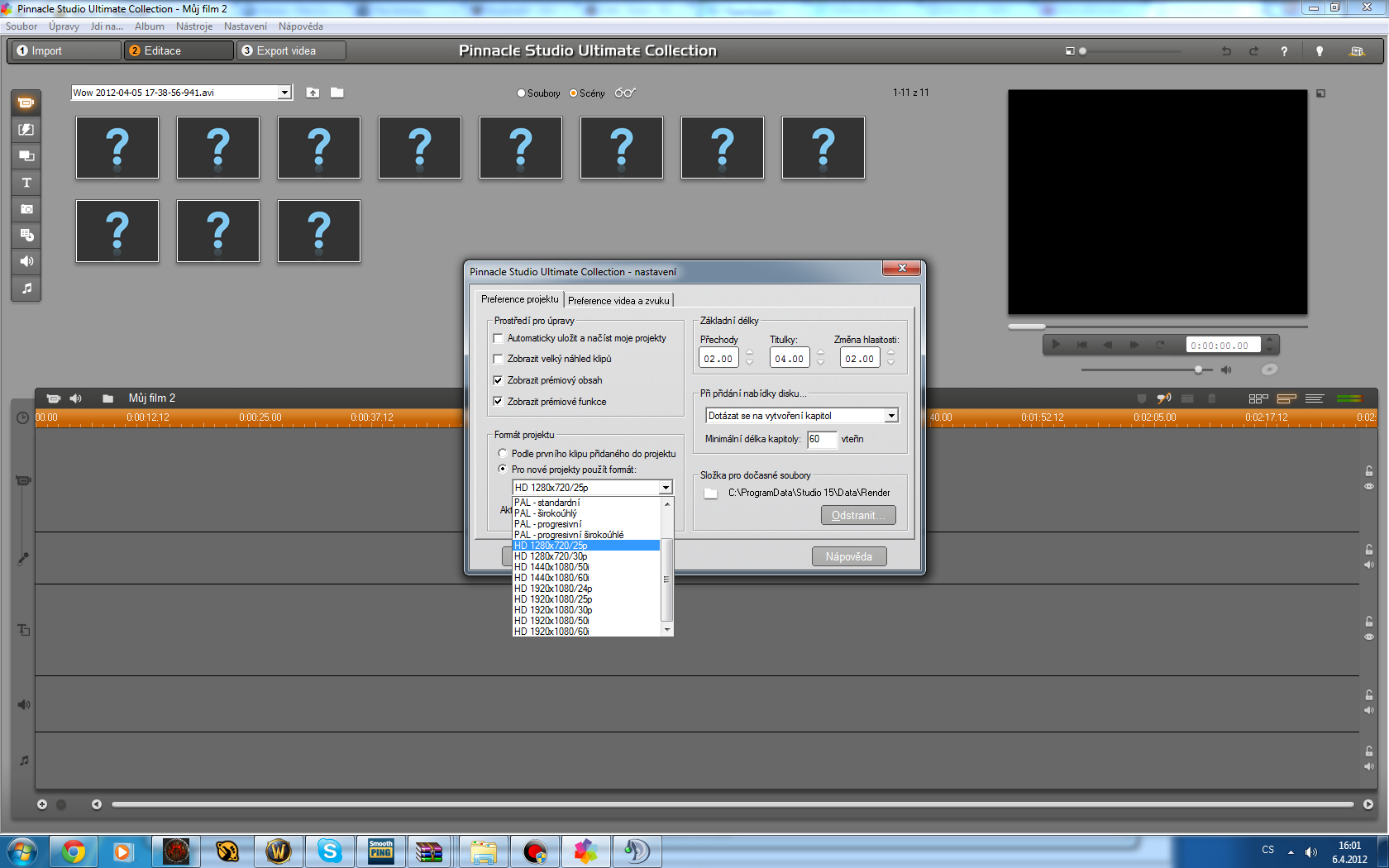Open the Nastavení menu
Screen dimensions: 1389x868
[x=246, y=26]
